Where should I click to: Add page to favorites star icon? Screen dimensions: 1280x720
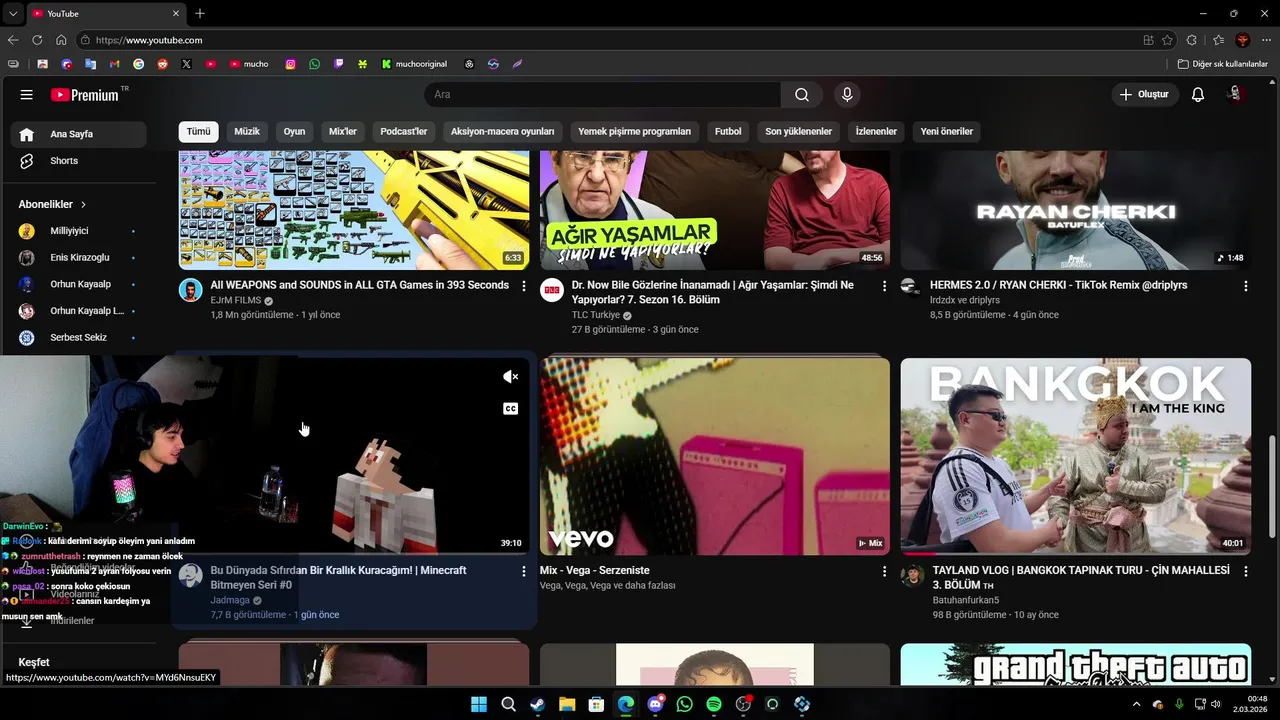coord(1167,40)
